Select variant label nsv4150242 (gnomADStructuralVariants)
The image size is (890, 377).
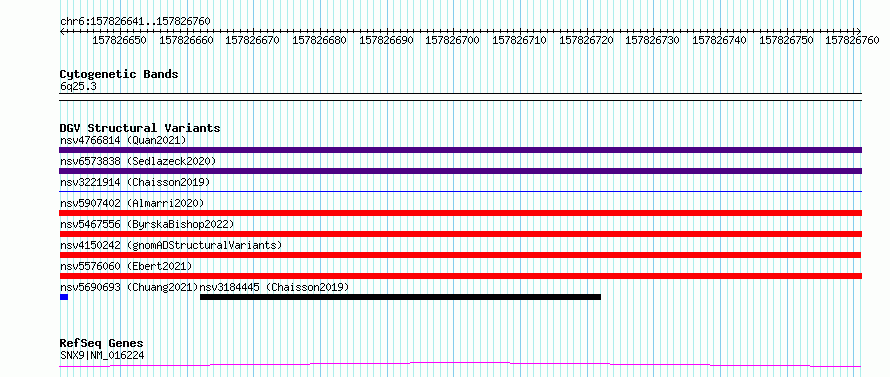coord(171,245)
